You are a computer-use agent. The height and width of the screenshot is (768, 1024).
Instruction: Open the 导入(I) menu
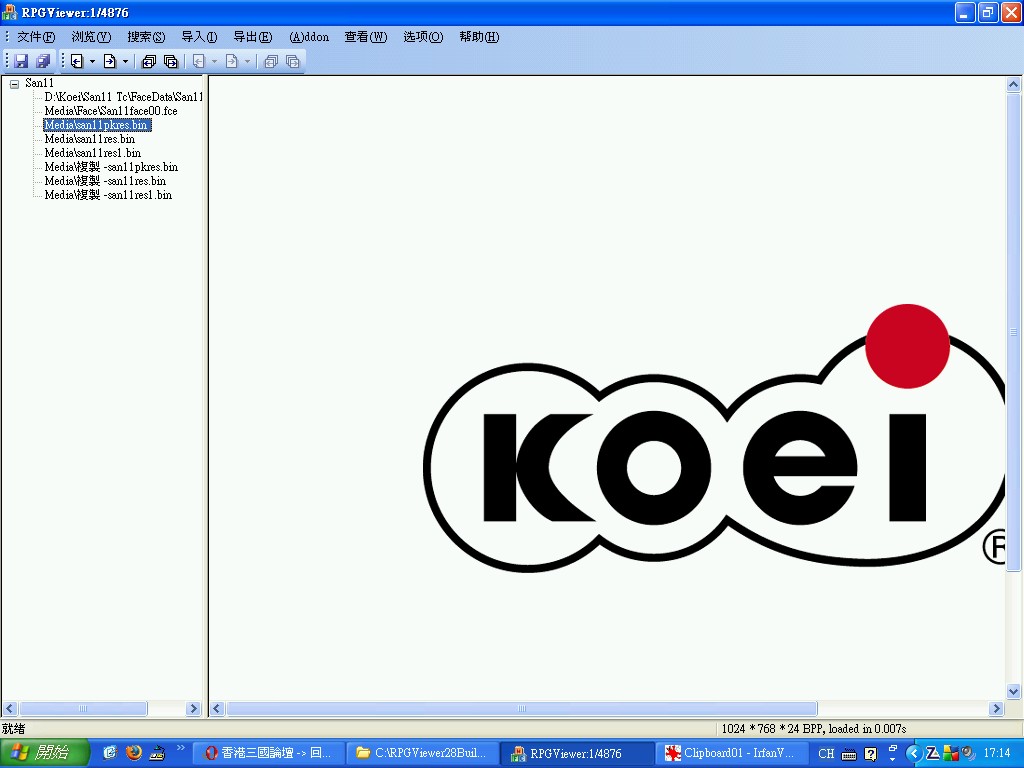click(199, 37)
